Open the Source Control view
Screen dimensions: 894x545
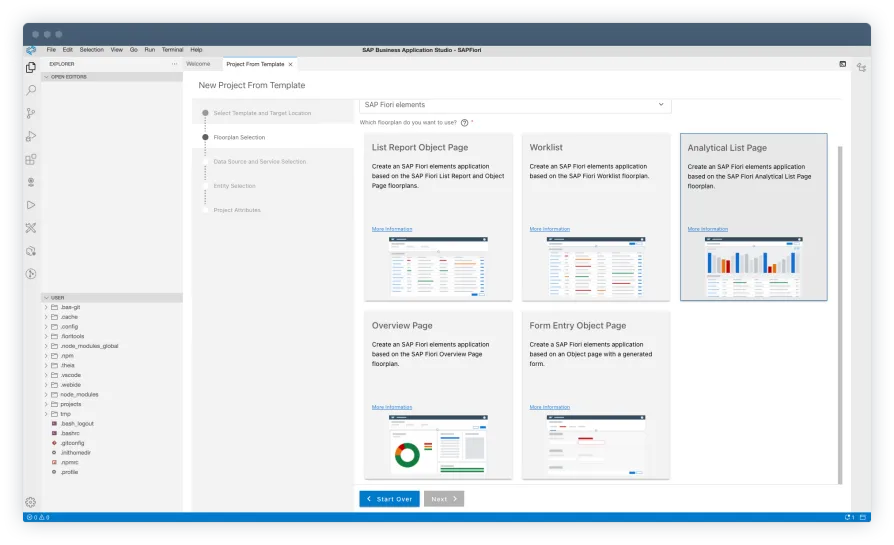[31, 113]
